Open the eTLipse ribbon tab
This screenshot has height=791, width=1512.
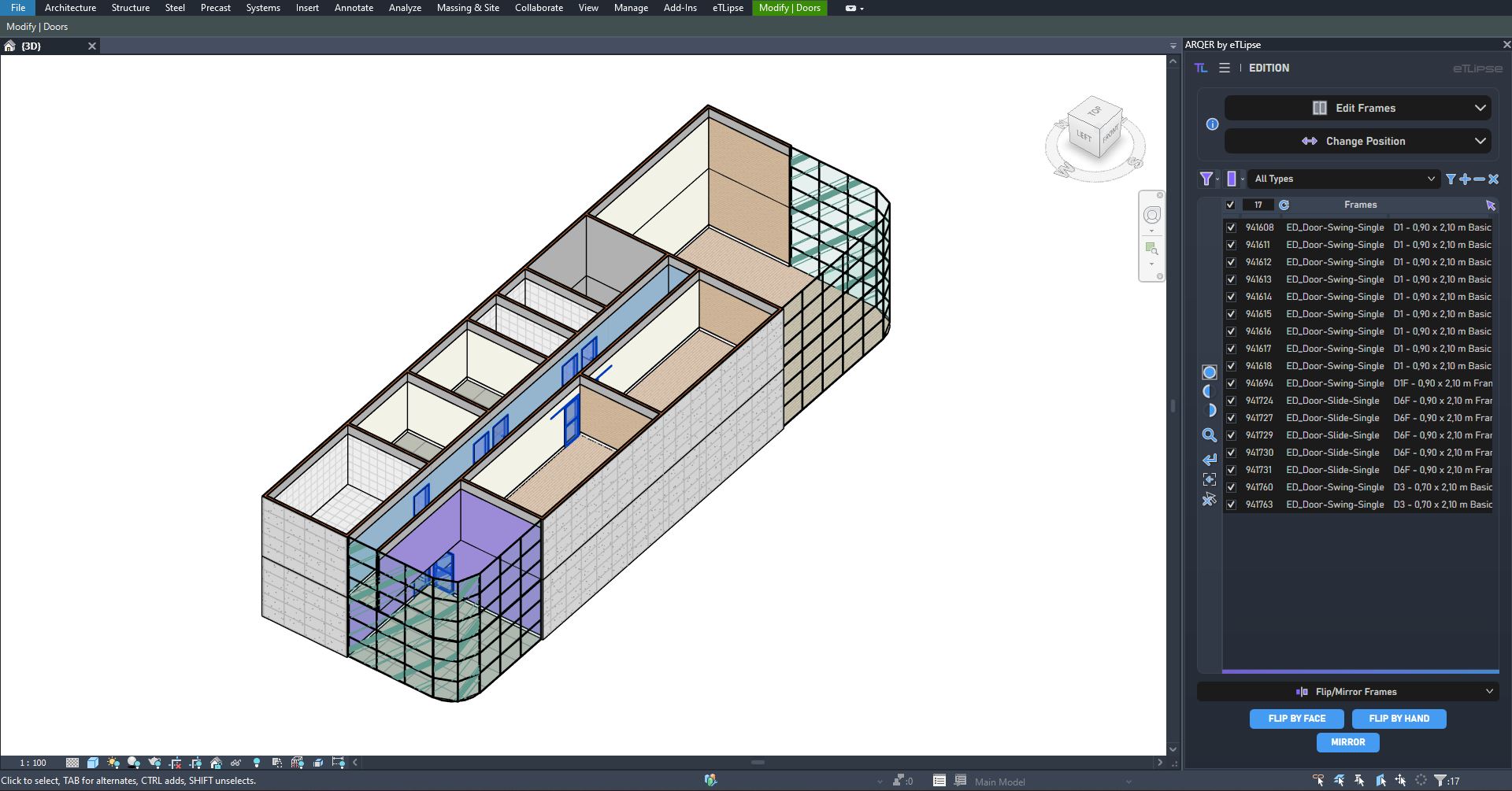[x=728, y=8]
